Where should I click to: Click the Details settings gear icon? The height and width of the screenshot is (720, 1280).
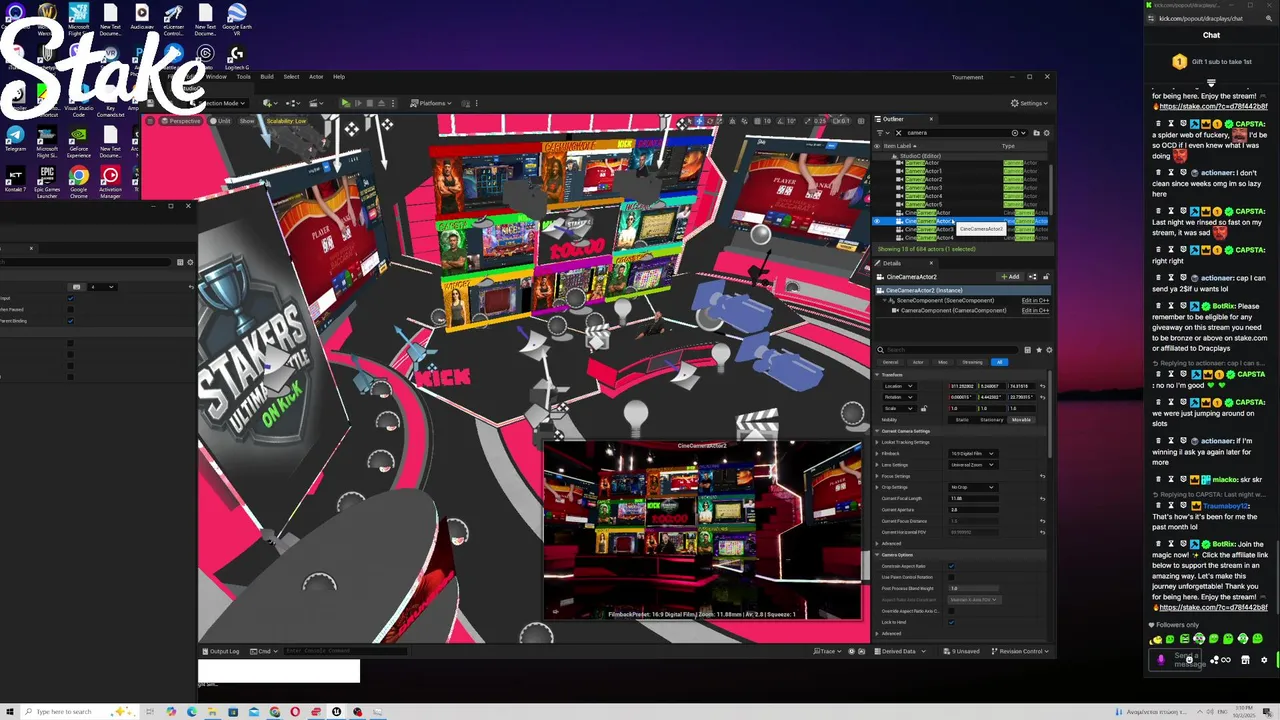tap(1049, 350)
